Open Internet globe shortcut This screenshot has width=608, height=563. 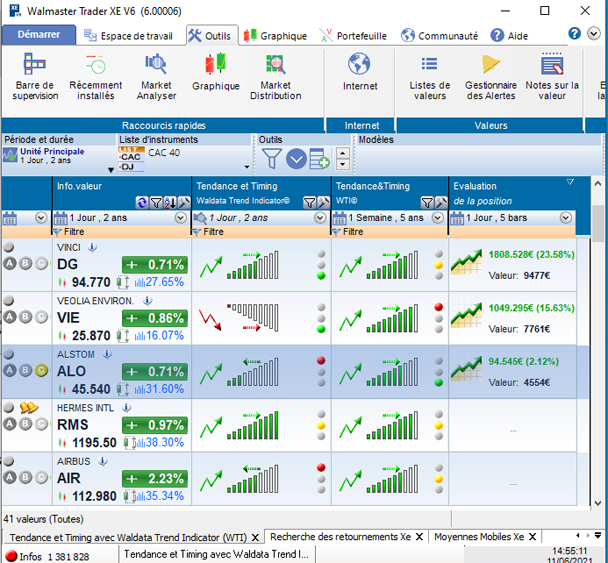pyautogui.click(x=359, y=73)
